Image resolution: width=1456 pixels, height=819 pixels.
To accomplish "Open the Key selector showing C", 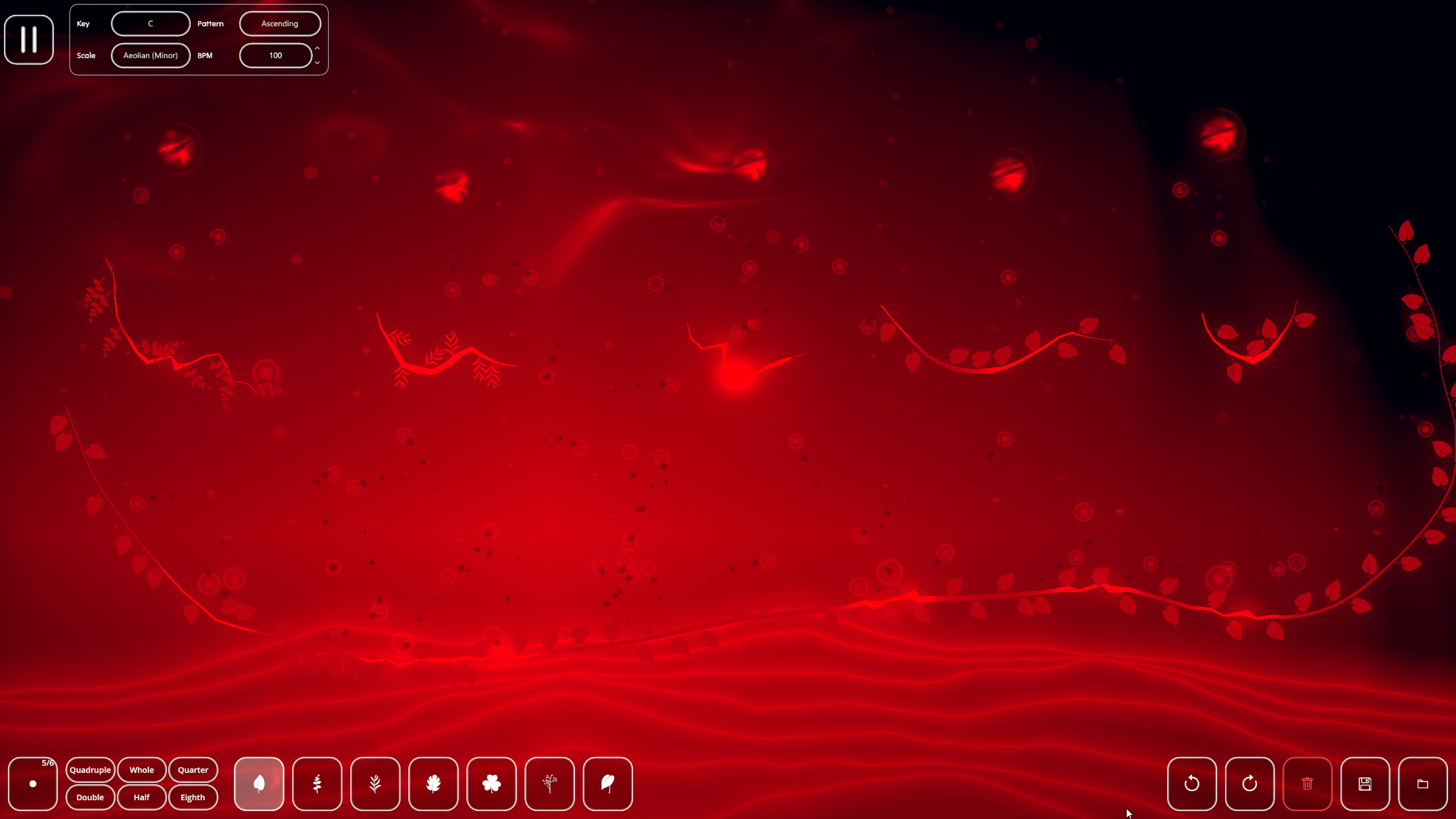I will pos(150,23).
